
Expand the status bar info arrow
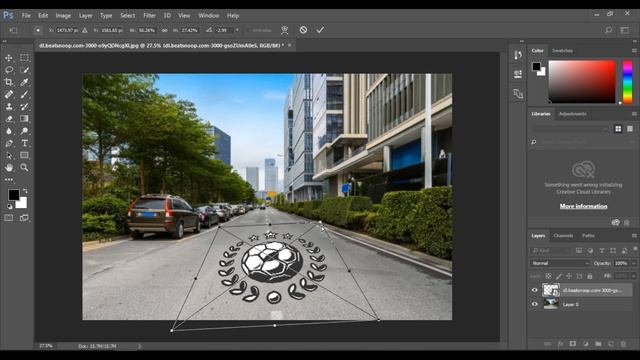tap(139, 346)
